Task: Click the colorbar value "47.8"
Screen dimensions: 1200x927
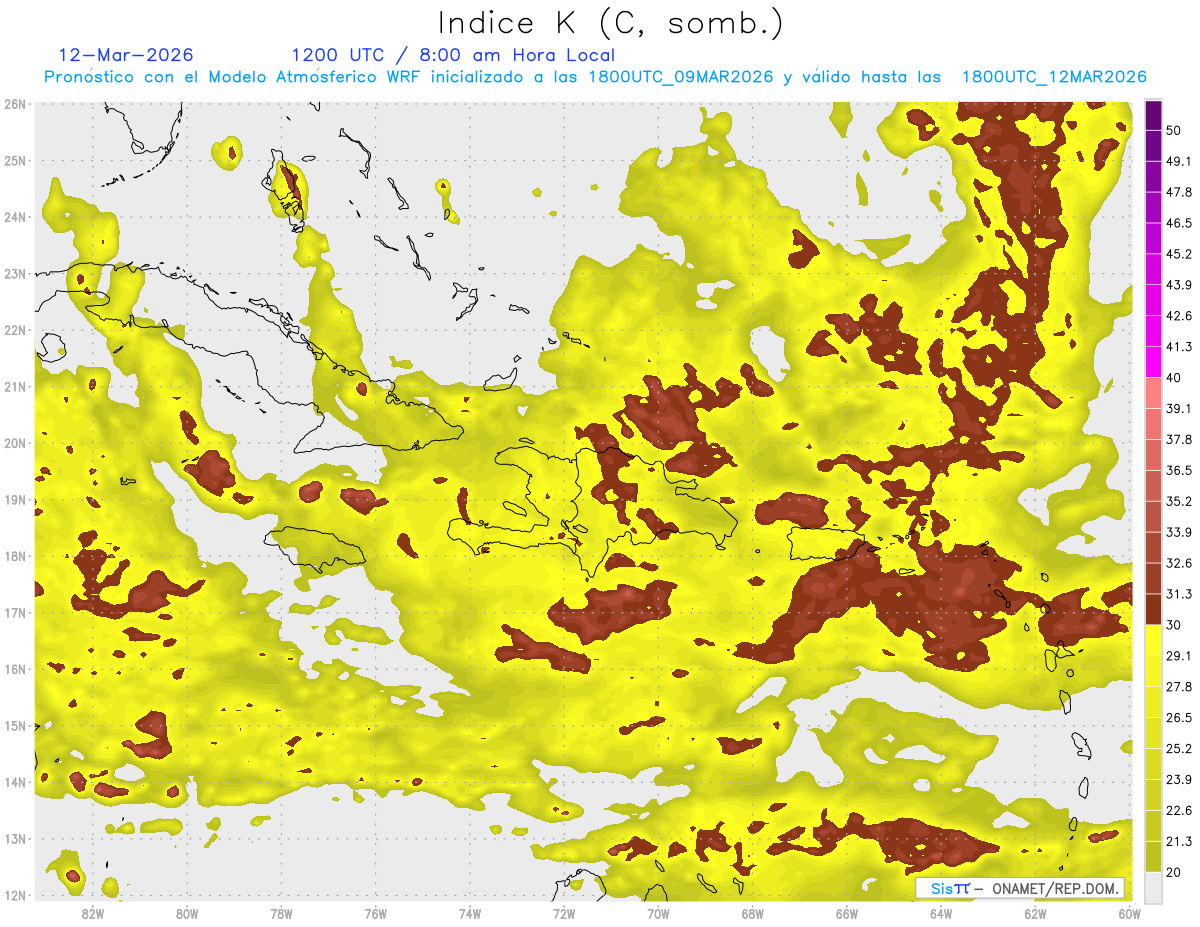Action: [1179, 192]
